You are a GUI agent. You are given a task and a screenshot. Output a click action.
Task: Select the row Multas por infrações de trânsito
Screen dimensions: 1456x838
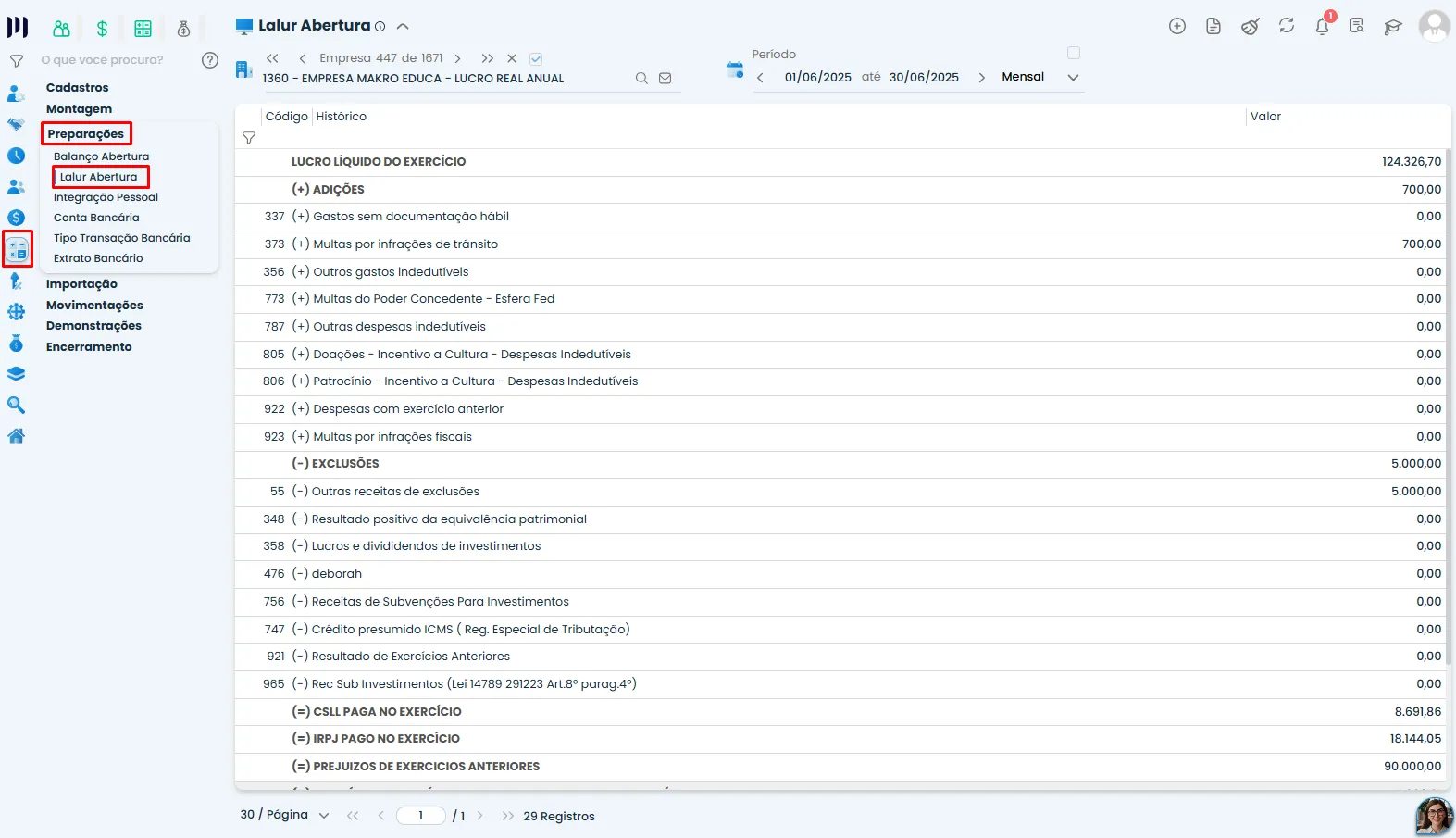(x=842, y=244)
